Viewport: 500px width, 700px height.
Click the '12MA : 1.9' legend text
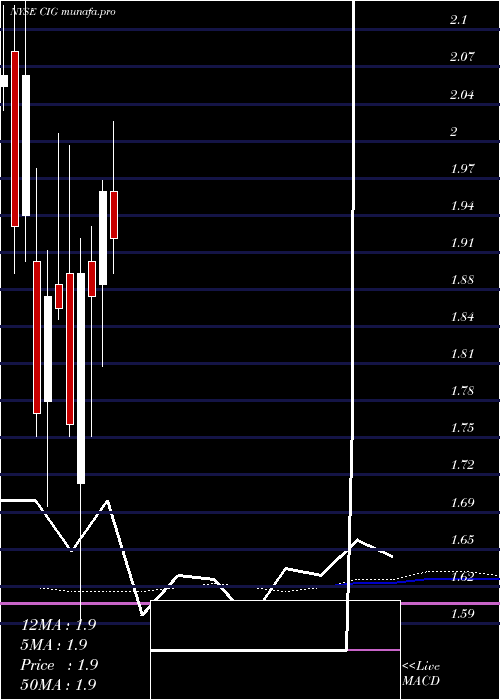tap(58, 625)
